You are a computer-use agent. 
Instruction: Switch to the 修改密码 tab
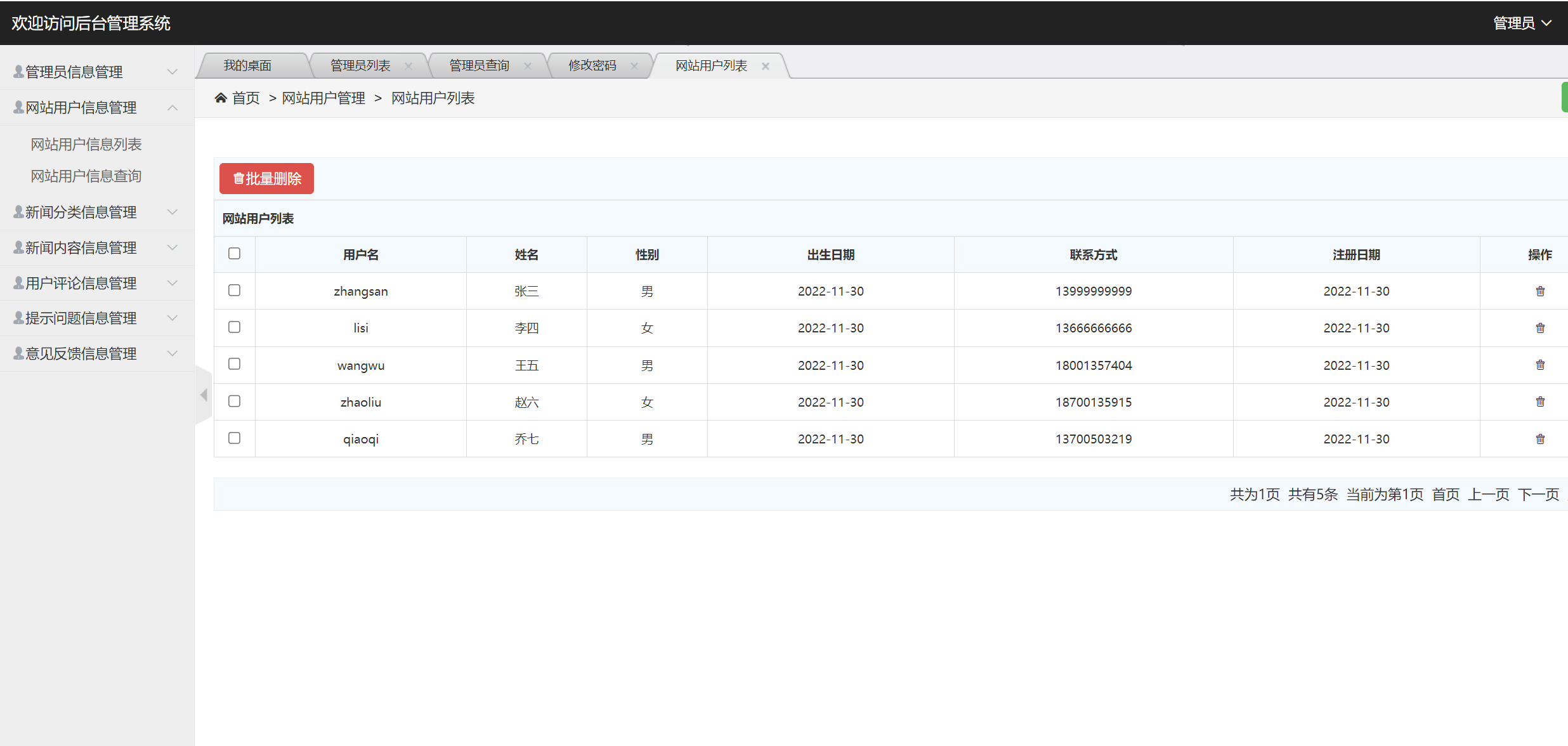tap(592, 64)
